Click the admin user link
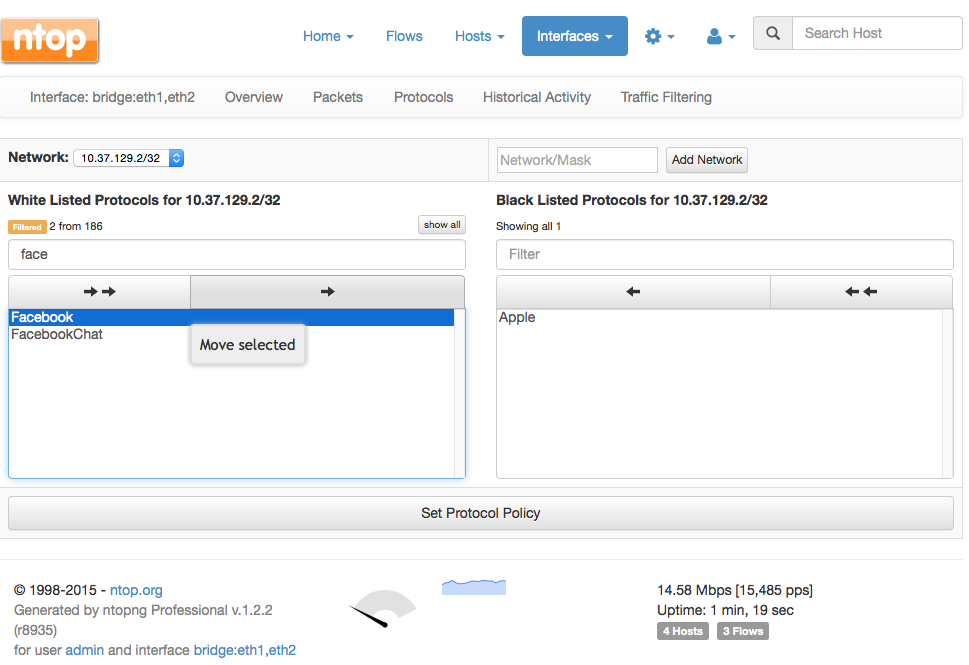This screenshot has height=665, width=969. pos(85,650)
